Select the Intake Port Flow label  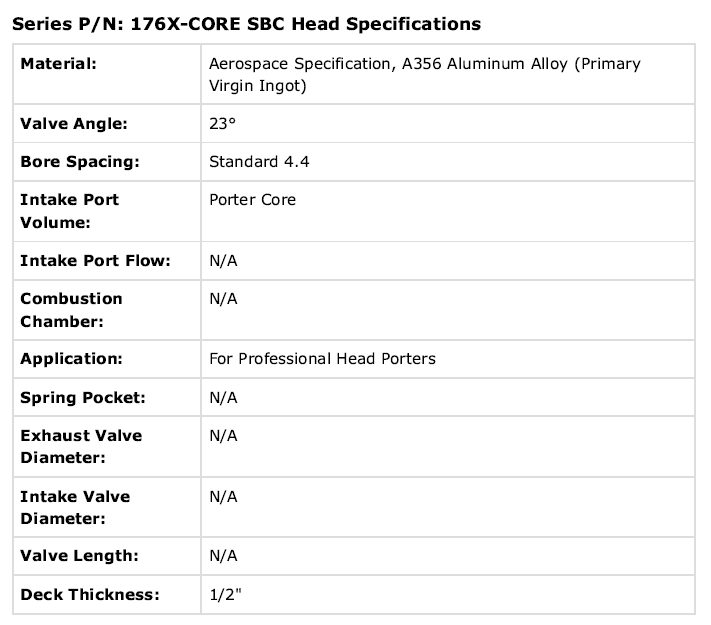(95, 261)
